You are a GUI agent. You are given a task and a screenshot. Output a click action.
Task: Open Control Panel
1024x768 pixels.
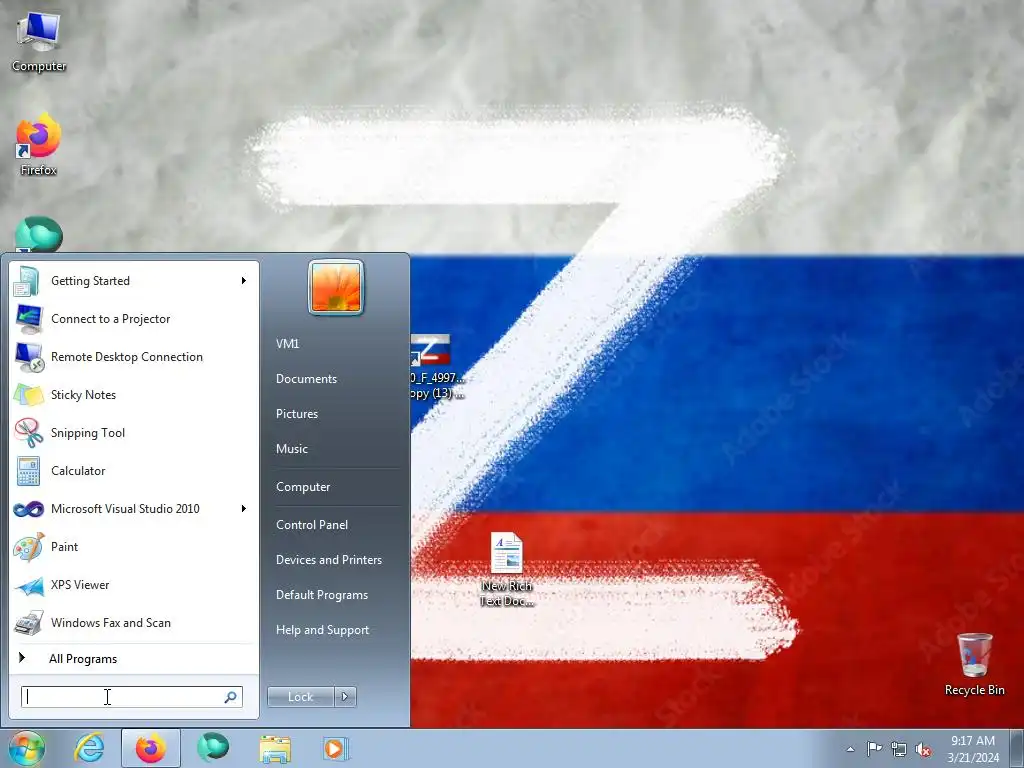pyautogui.click(x=312, y=525)
